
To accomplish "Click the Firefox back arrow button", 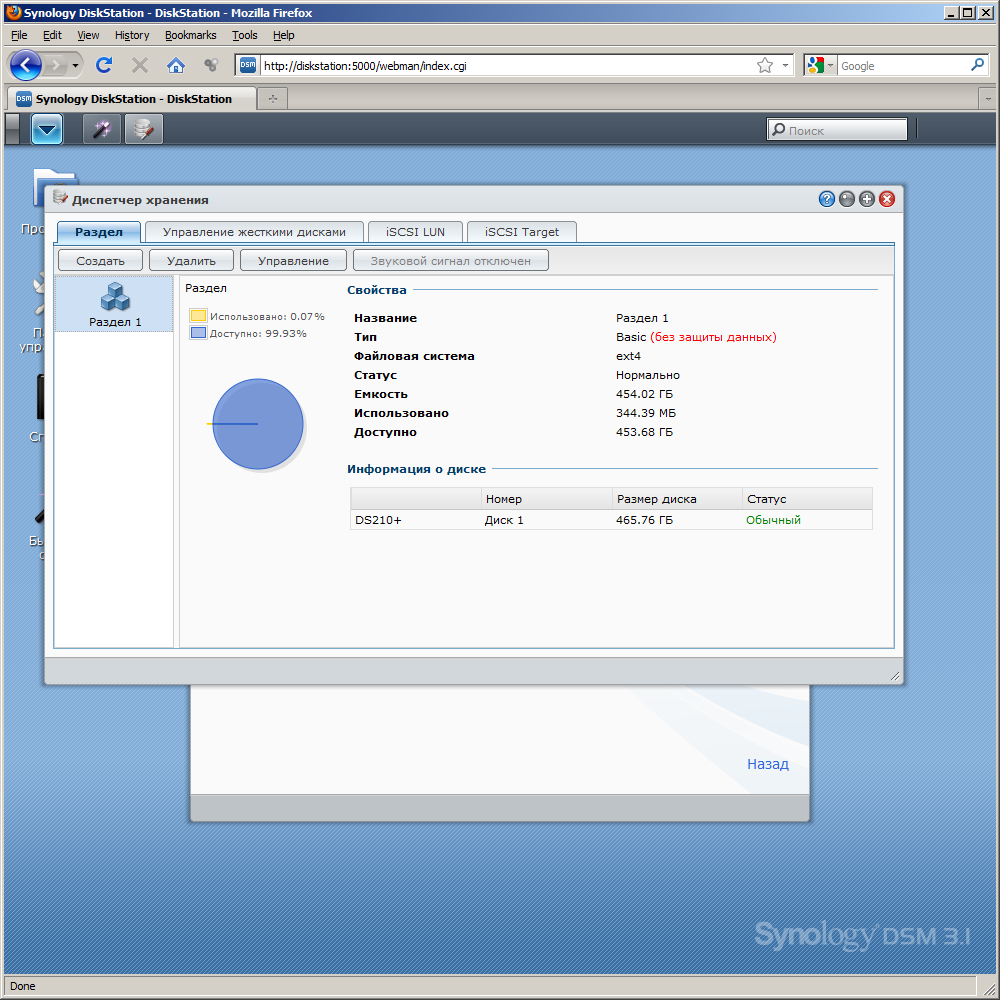I will coord(26,65).
